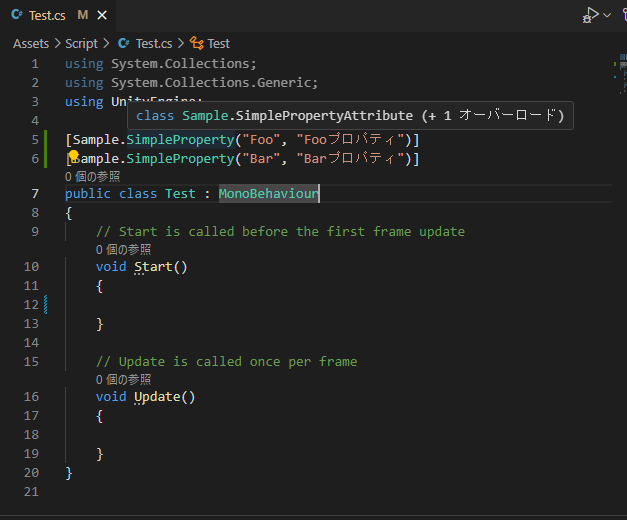Open the dropdown arrow next to the Run icon
The width and height of the screenshot is (627, 520).
pyautogui.click(x=607, y=15)
